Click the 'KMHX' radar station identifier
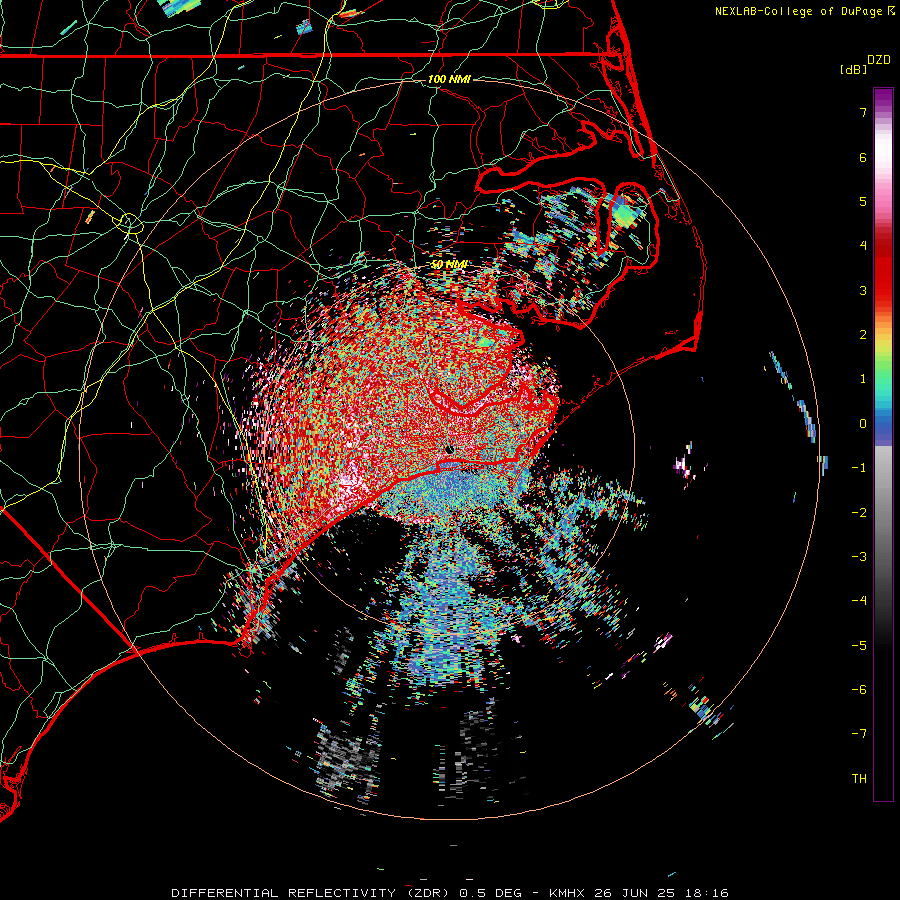Image resolution: width=900 pixels, height=900 pixels. coord(567,893)
